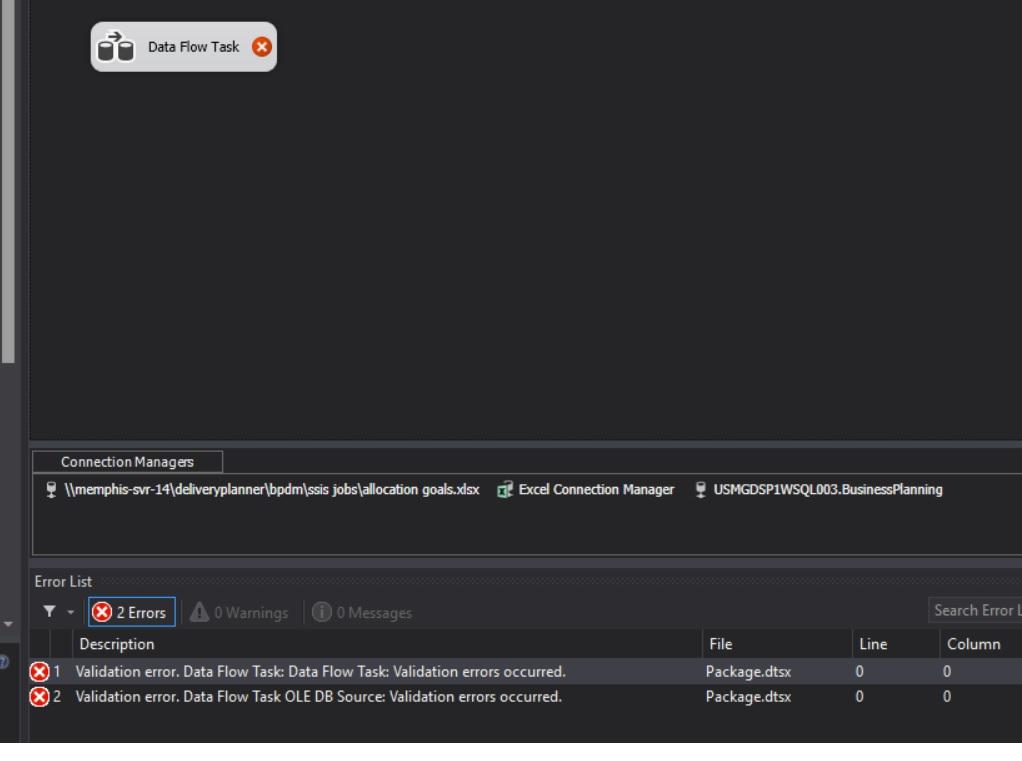The height and width of the screenshot is (761, 1022).
Task: Toggle the 0 Warnings filter button
Action: tap(239, 612)
